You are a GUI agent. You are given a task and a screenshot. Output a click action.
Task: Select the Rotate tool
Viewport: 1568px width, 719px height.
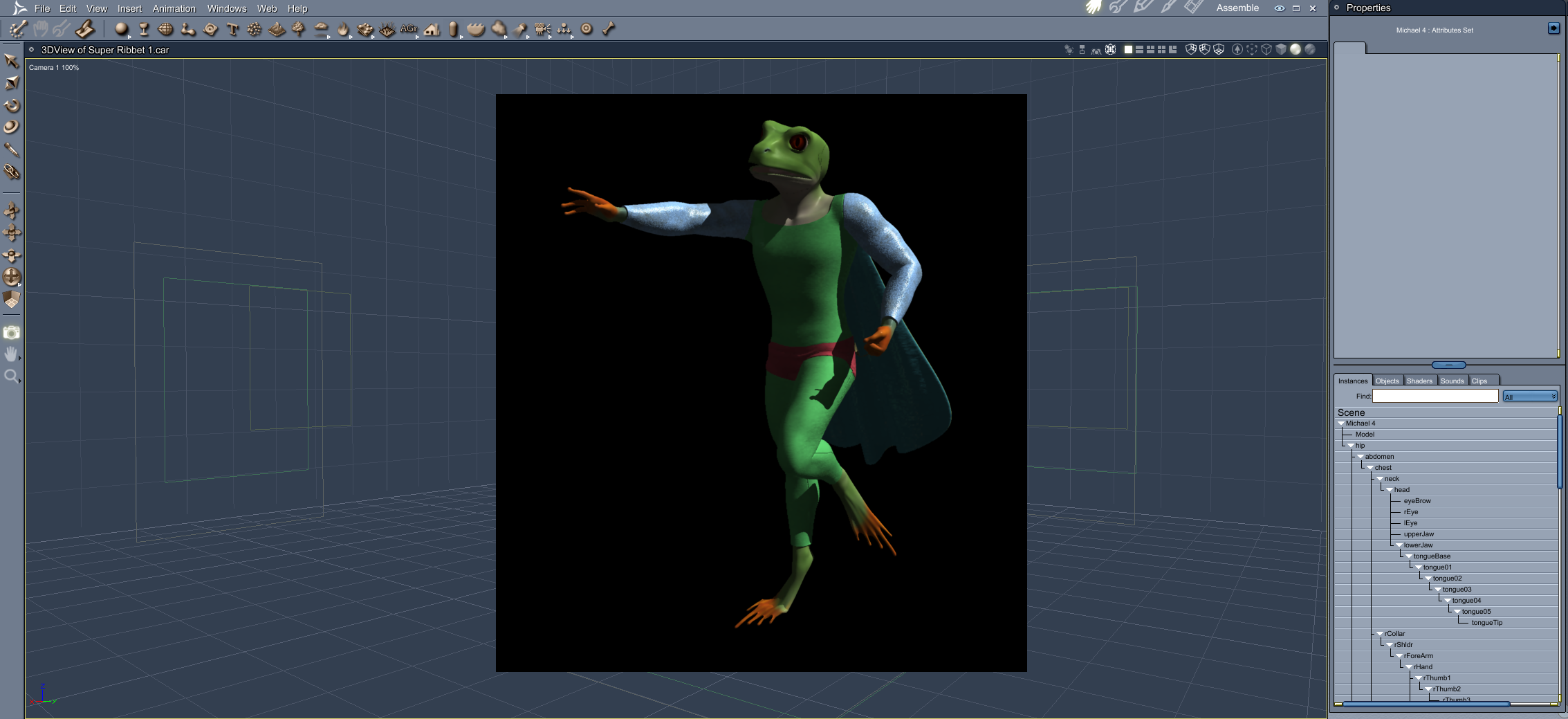[12, 106]
